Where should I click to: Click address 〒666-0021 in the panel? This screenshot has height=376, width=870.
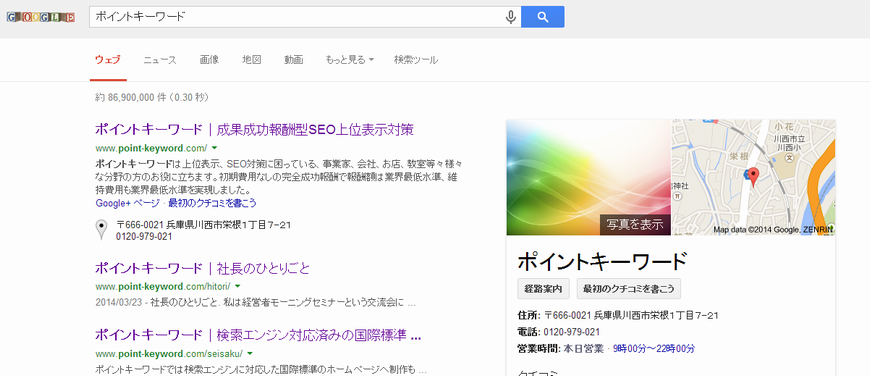pos(631,316)
